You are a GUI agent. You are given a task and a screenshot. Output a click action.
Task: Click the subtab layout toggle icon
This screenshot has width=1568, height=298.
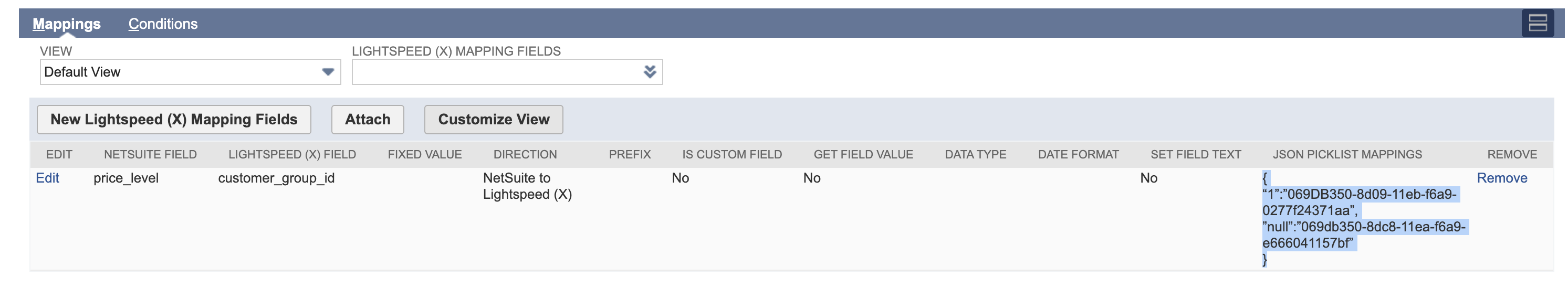(1537, 23)
